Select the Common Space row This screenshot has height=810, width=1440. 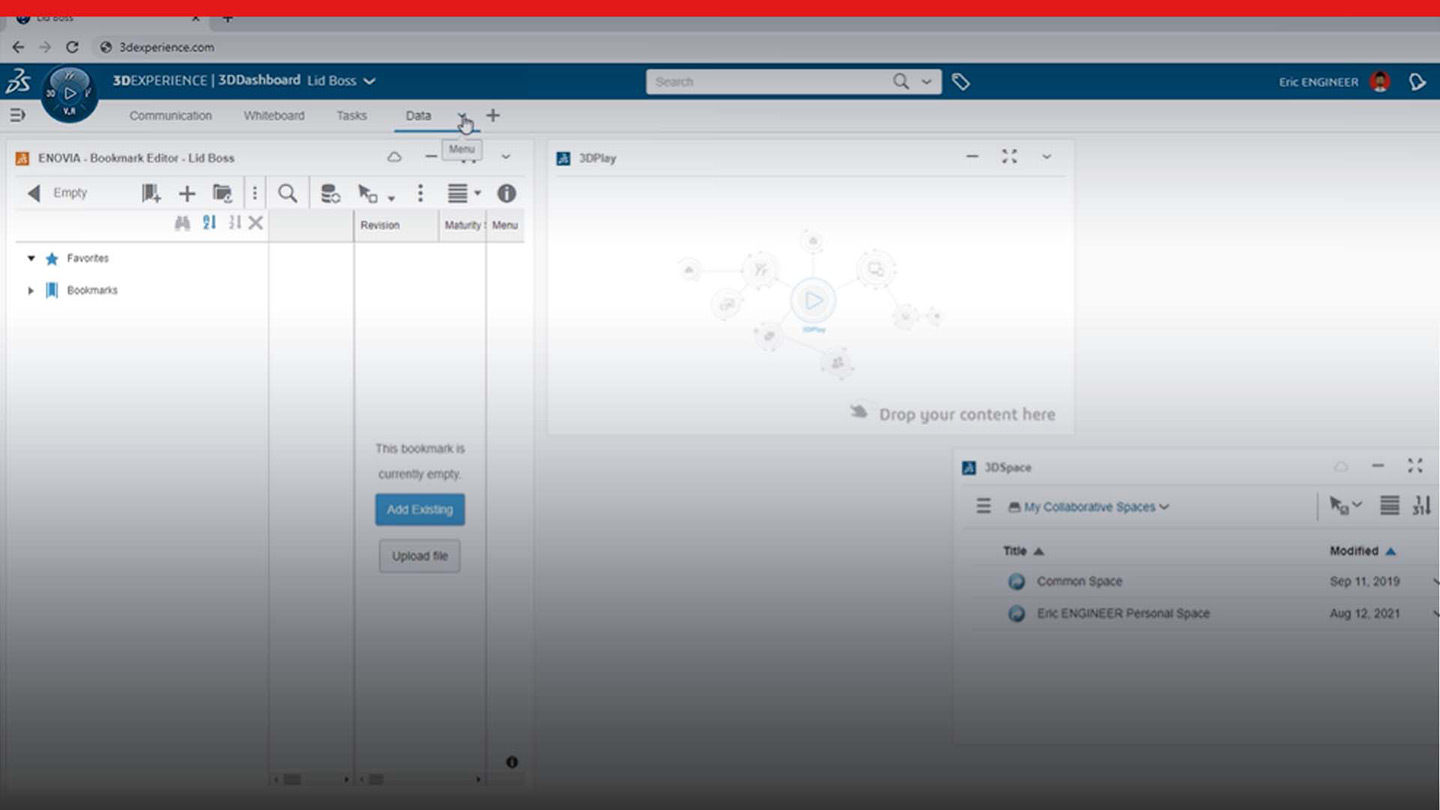coord(1079,581)
